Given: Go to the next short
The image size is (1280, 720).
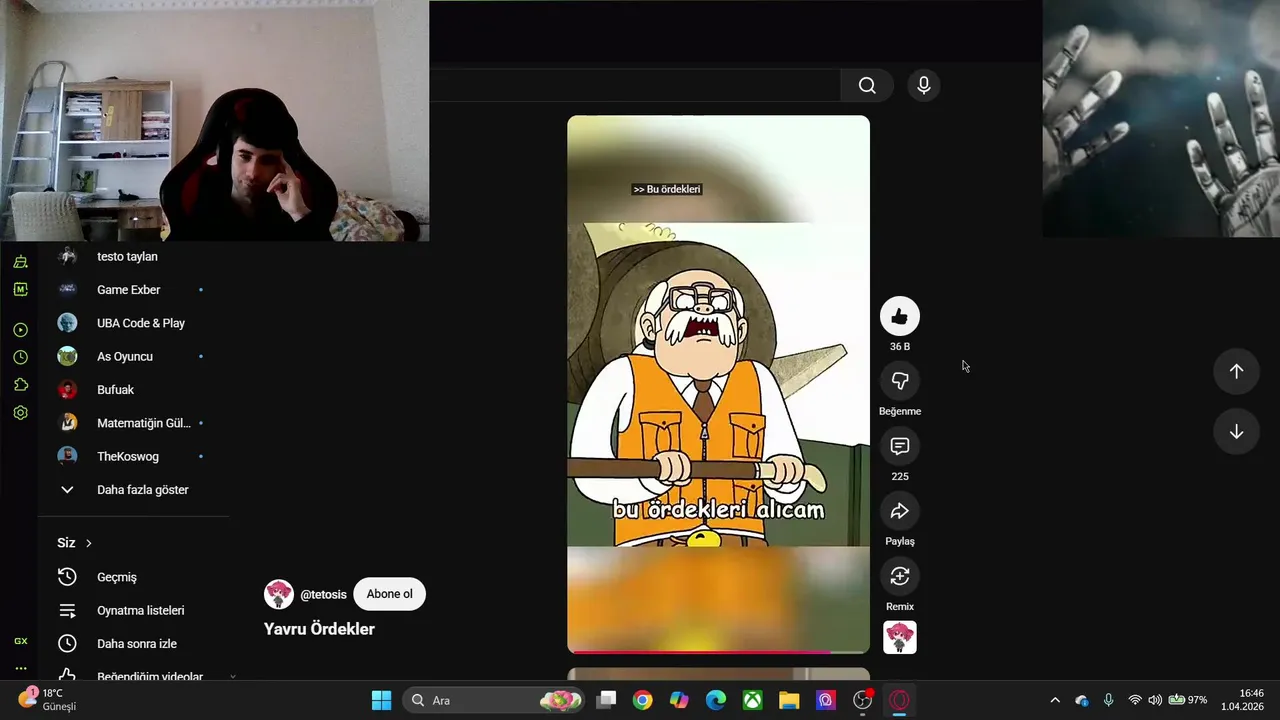Looking at the screenshot, I should [1236, 432].
